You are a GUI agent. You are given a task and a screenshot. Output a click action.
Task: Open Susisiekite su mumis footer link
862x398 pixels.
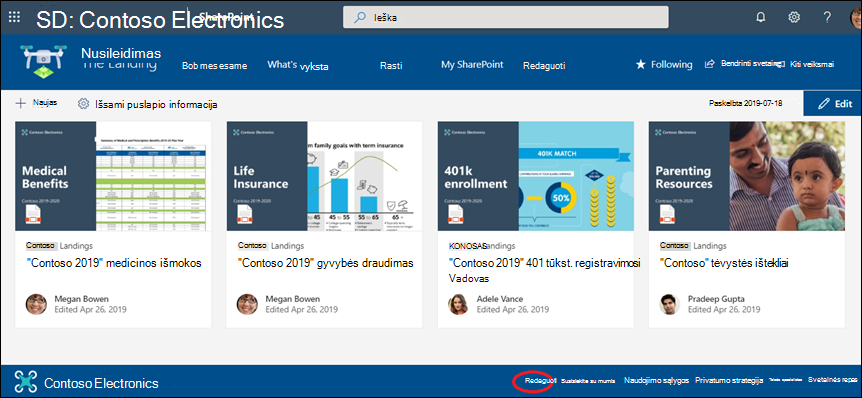point(588,380)
